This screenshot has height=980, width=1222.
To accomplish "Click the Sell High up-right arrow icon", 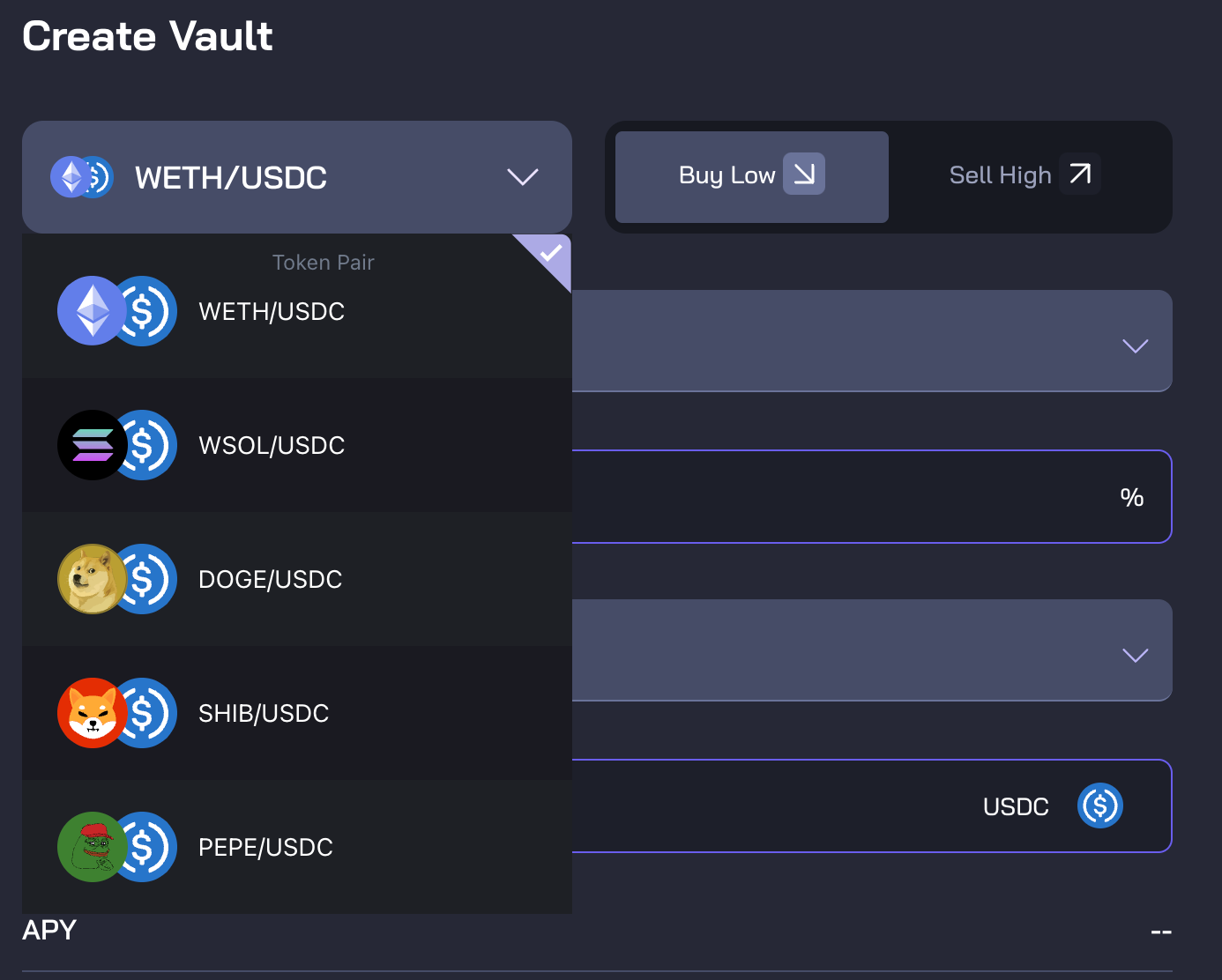I will pos(1080,174).
